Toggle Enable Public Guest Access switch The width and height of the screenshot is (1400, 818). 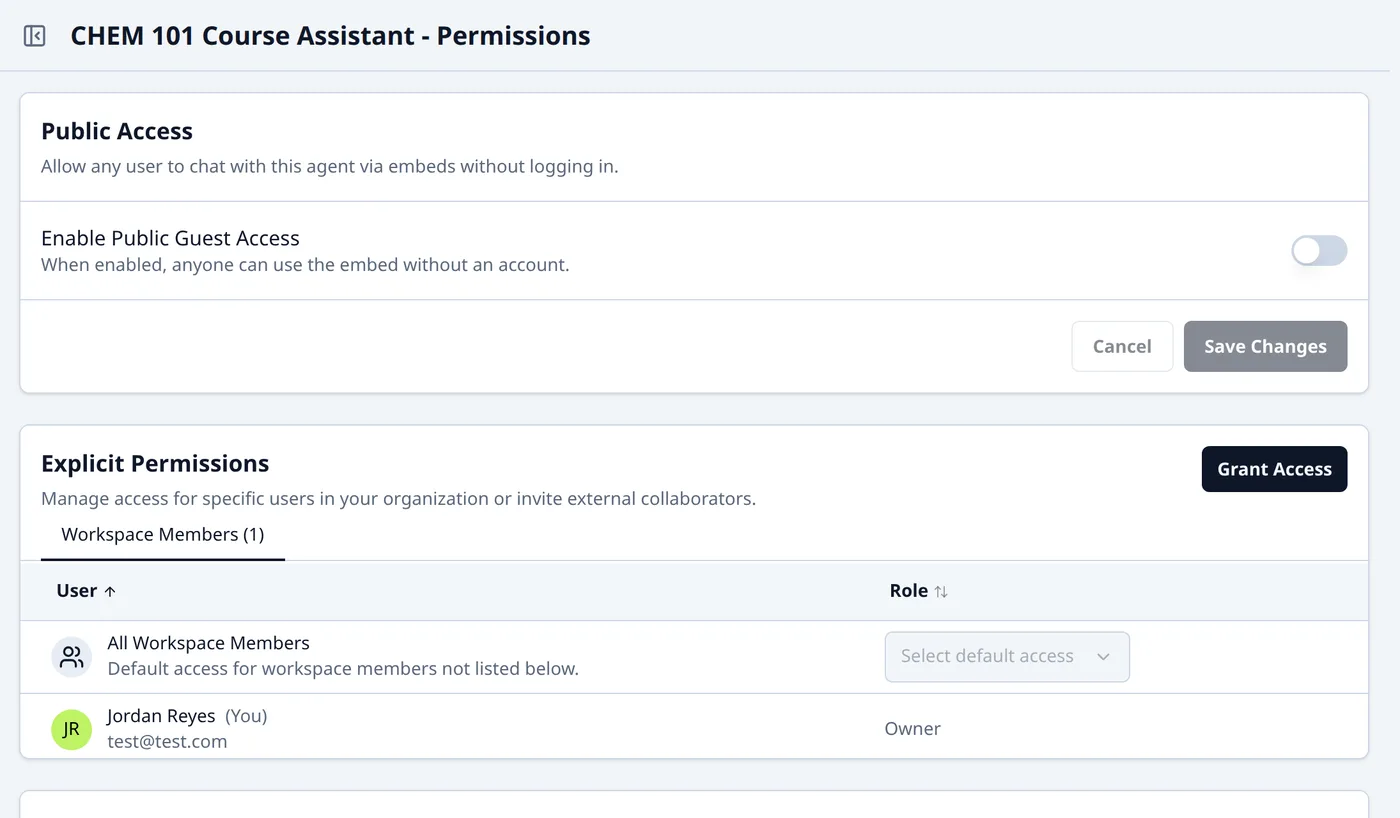(1319, 250)
